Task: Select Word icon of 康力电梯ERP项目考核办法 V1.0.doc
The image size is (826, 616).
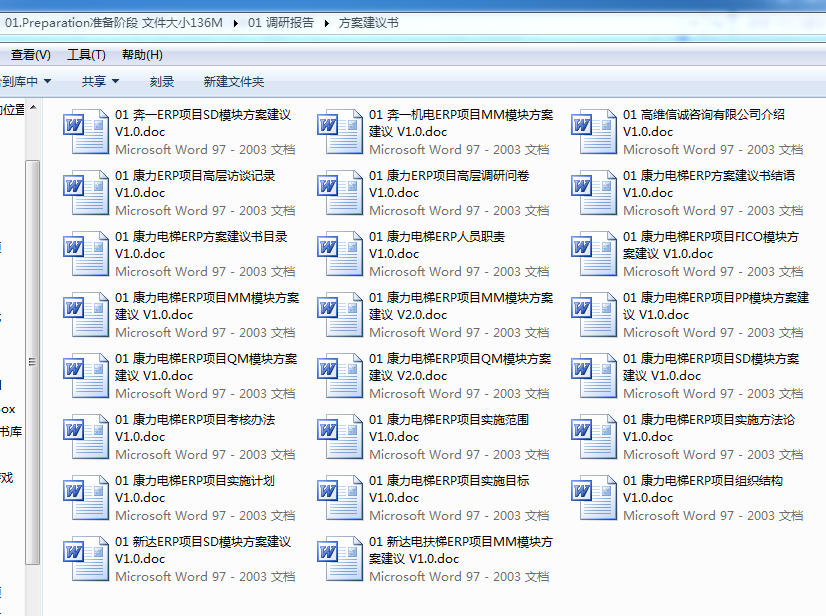Action: (86, 437)
